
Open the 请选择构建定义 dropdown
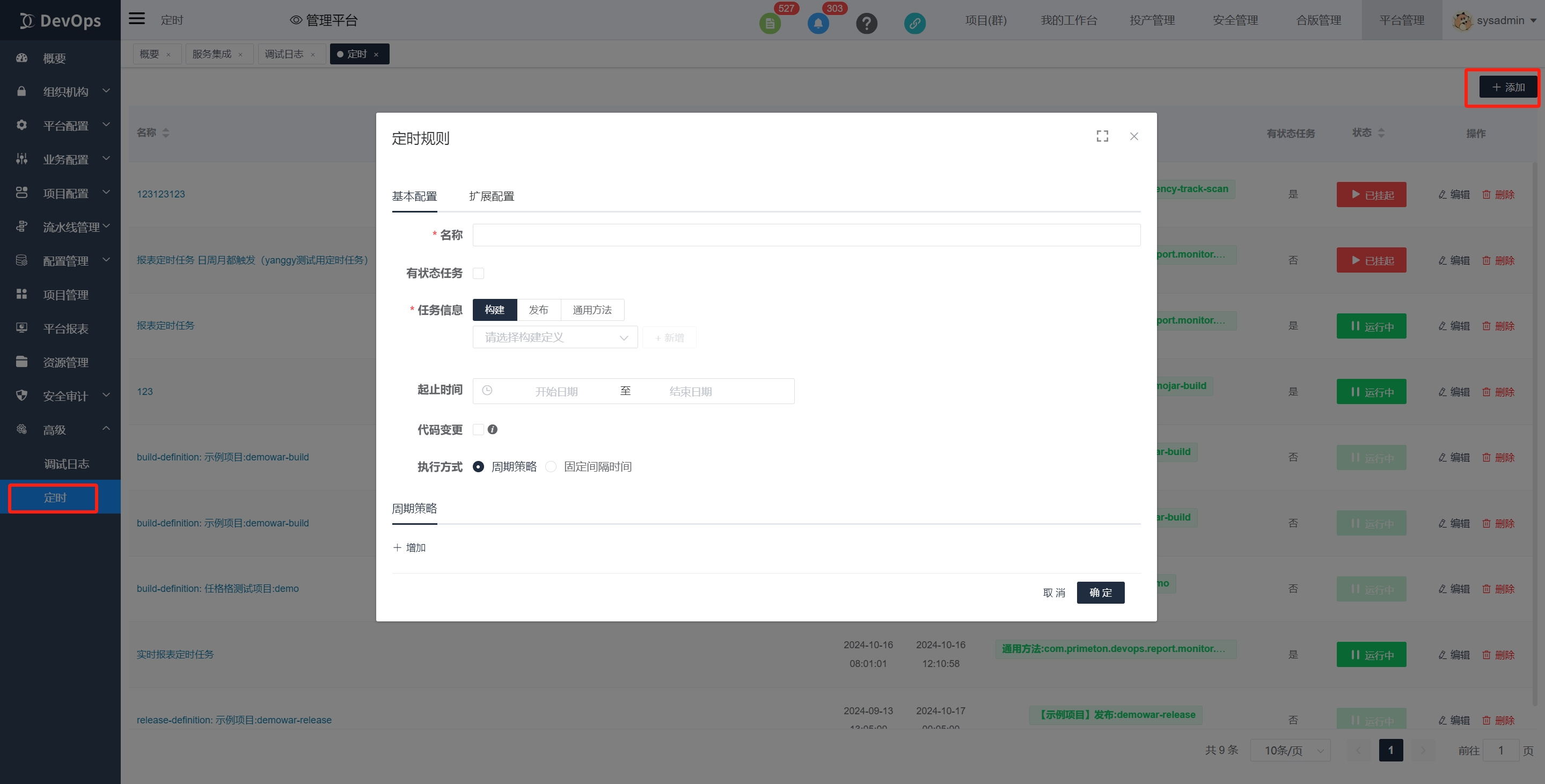[x=555, y=338]
